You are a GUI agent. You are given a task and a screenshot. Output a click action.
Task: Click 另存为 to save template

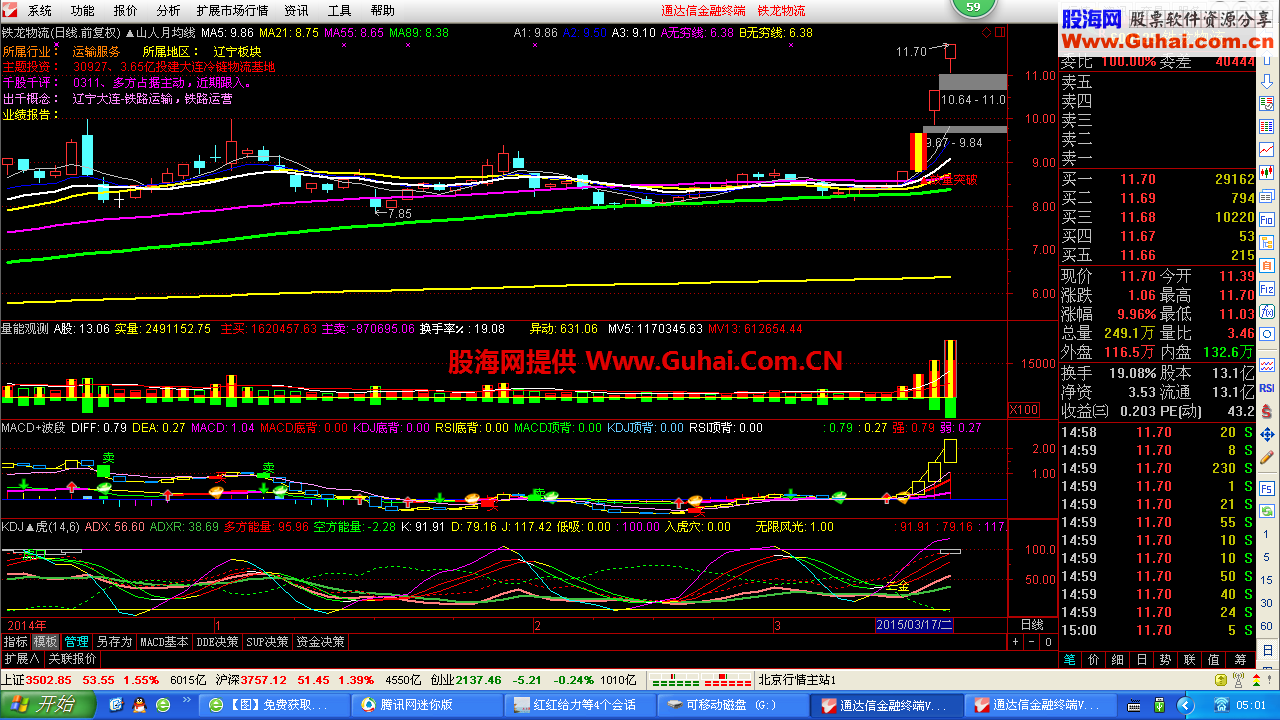tap(114, 642)
